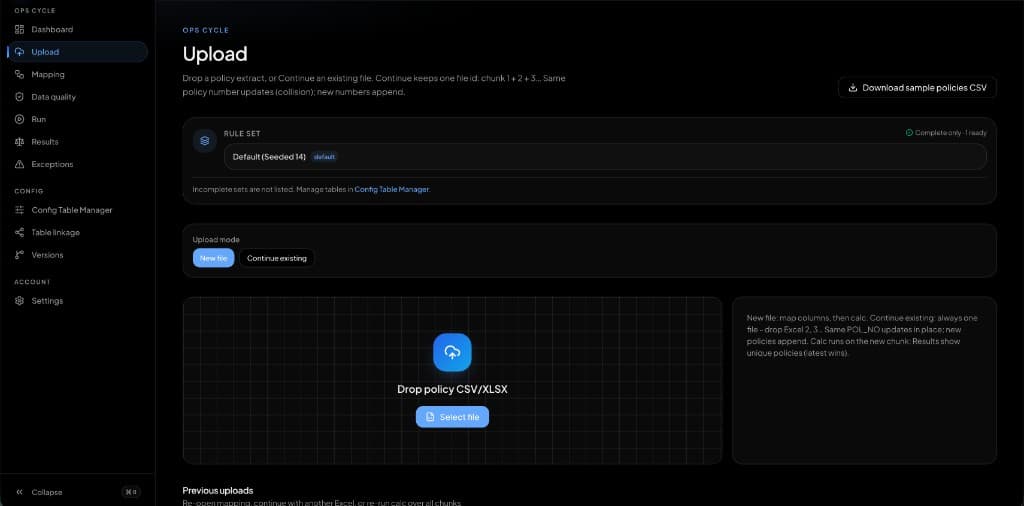This screenshot has width=1024, height=506.
Task: Click the file icon in Select file button
Action: point(430,417)
